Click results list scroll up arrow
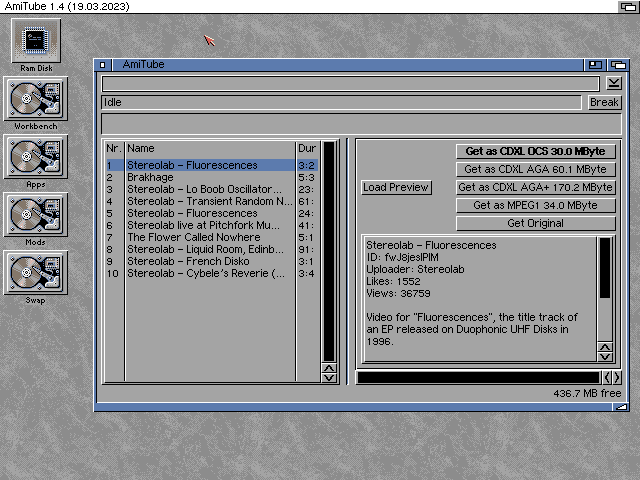 pyautogui.click(x=329, y=368)
